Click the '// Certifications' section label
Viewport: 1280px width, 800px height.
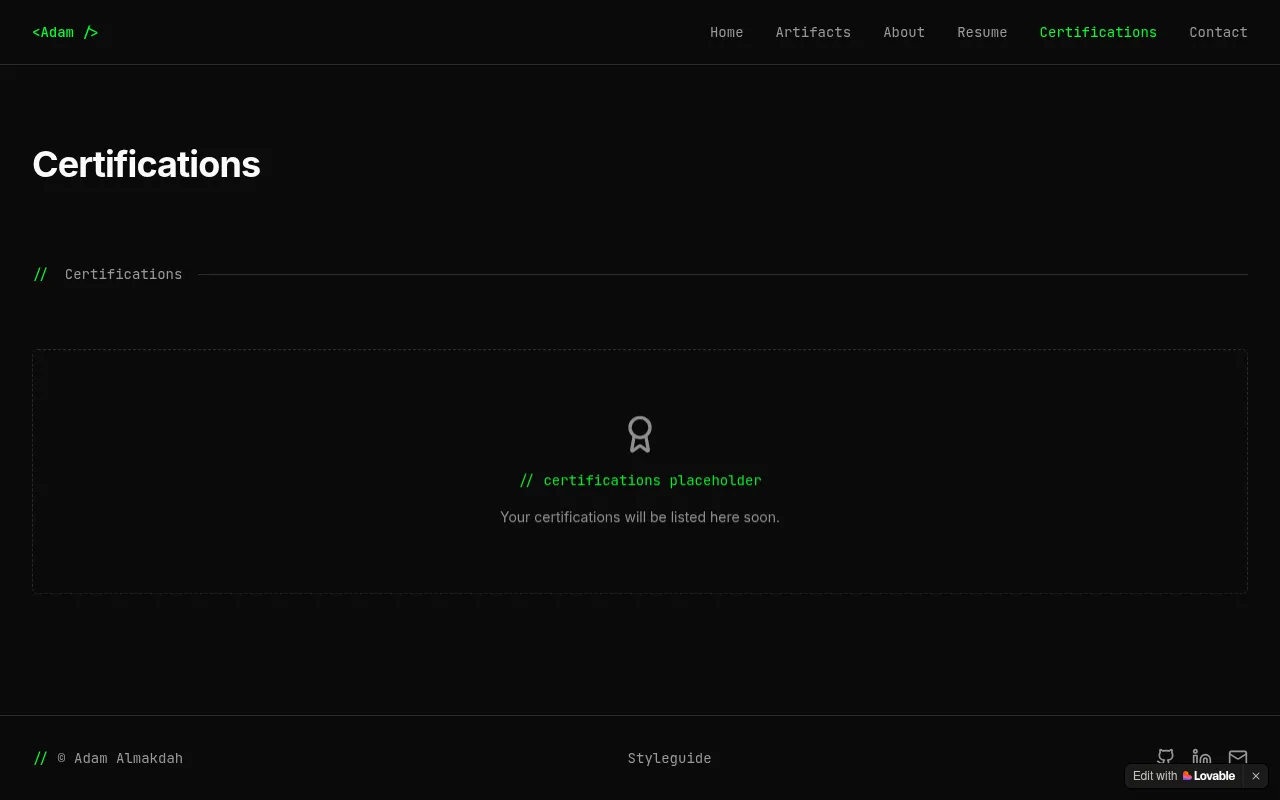point(108,274)
